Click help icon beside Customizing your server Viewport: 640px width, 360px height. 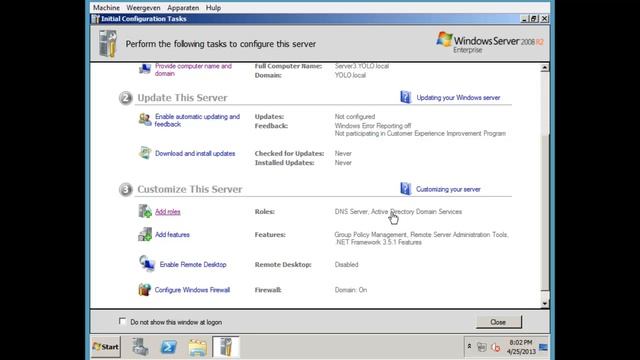[x=405, y=189]
